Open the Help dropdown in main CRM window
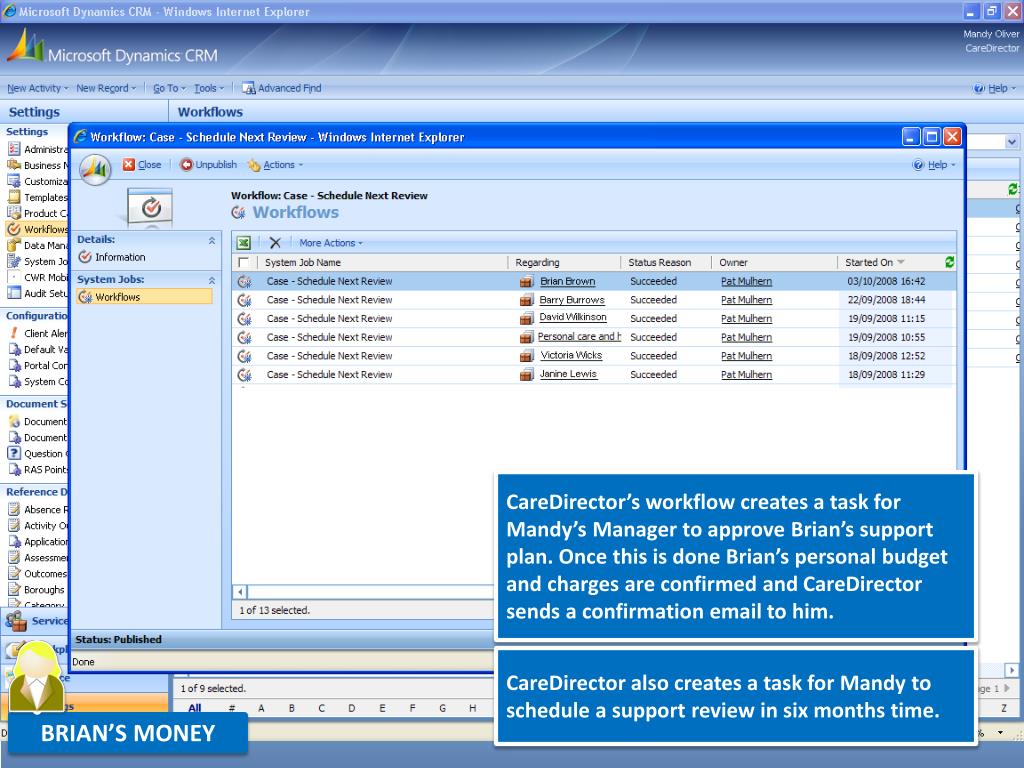The height and width of the screenshot is (768, 1024). (995, 88)
